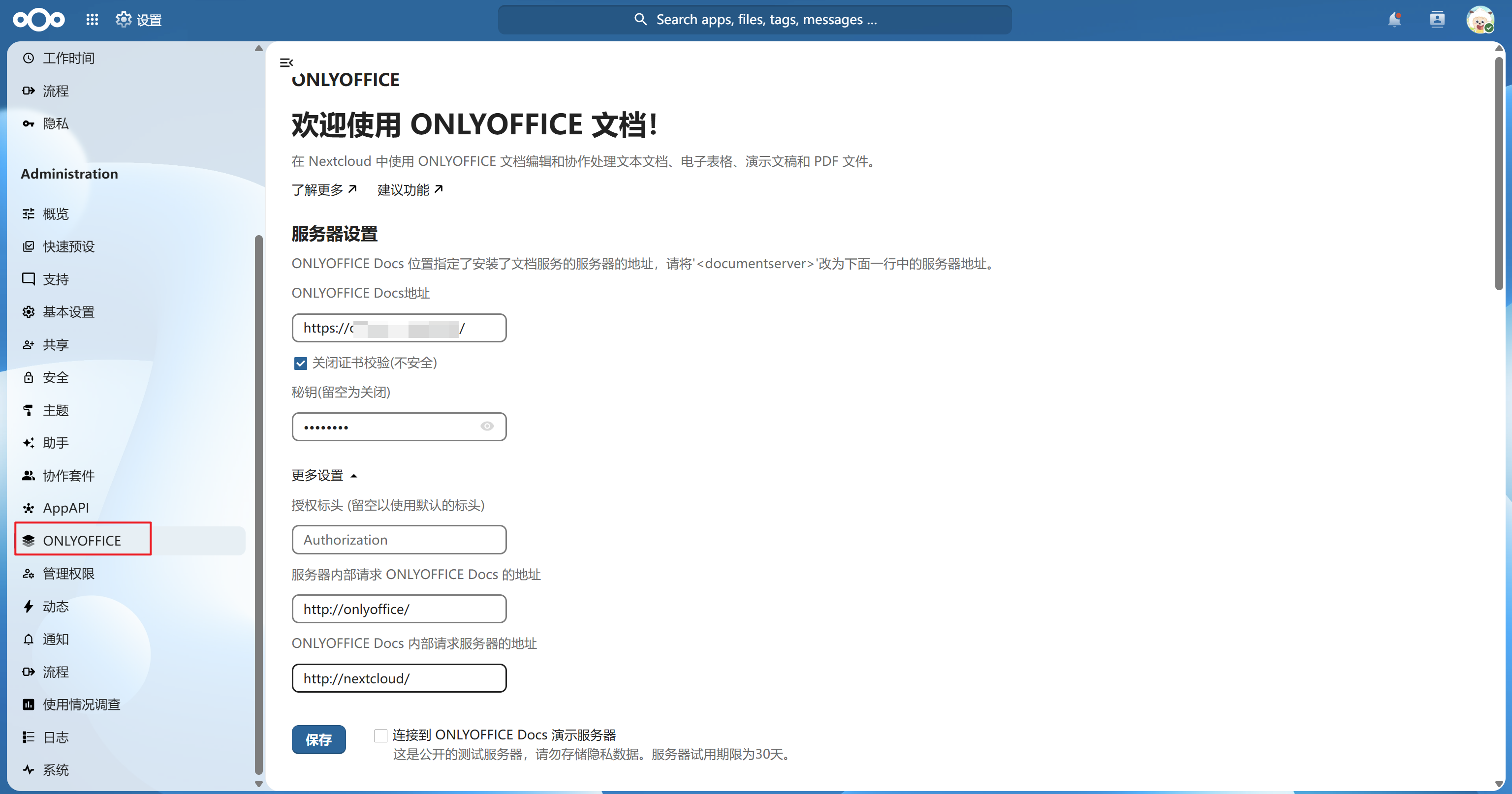Screen dimensions: 1512x794
Task: Click the main content vertical scrollbar
Action: click(x=1499, y=173)
